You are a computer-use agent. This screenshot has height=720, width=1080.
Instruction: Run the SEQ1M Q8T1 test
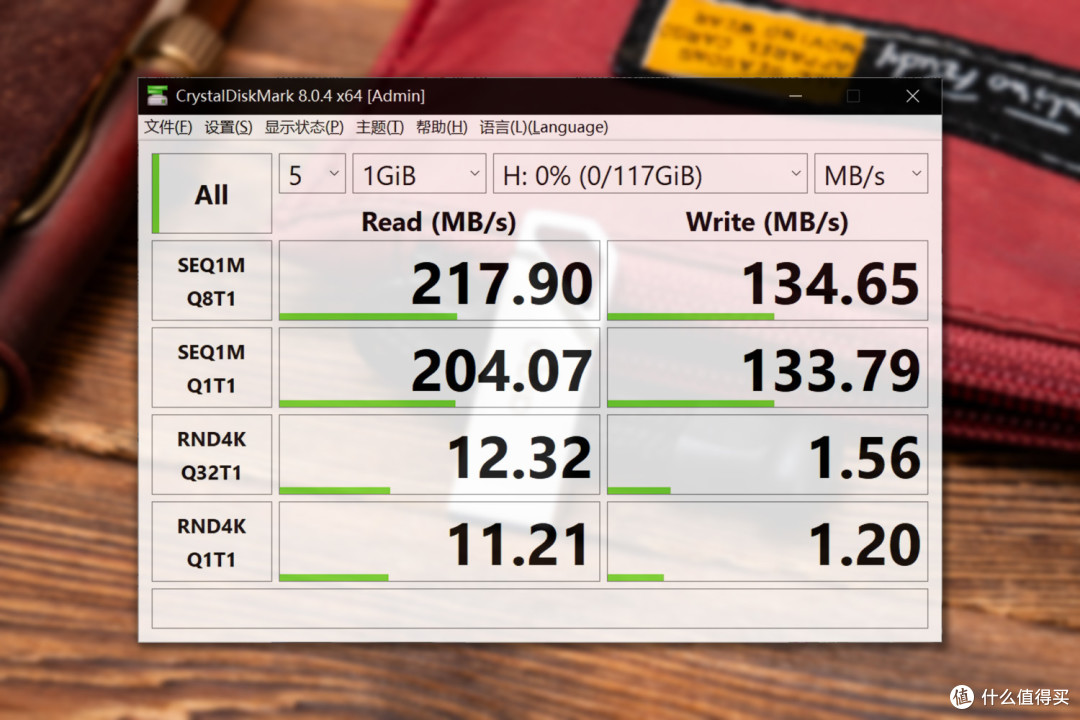[x=211, y=281]
